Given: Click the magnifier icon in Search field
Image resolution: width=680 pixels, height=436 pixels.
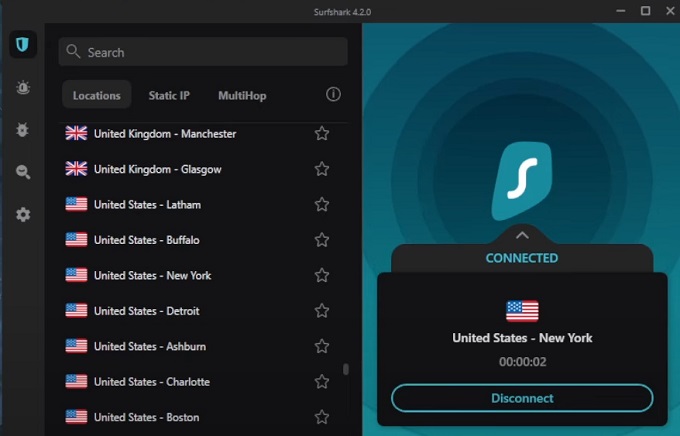Looking at the screenshot, I should (73, 51).
